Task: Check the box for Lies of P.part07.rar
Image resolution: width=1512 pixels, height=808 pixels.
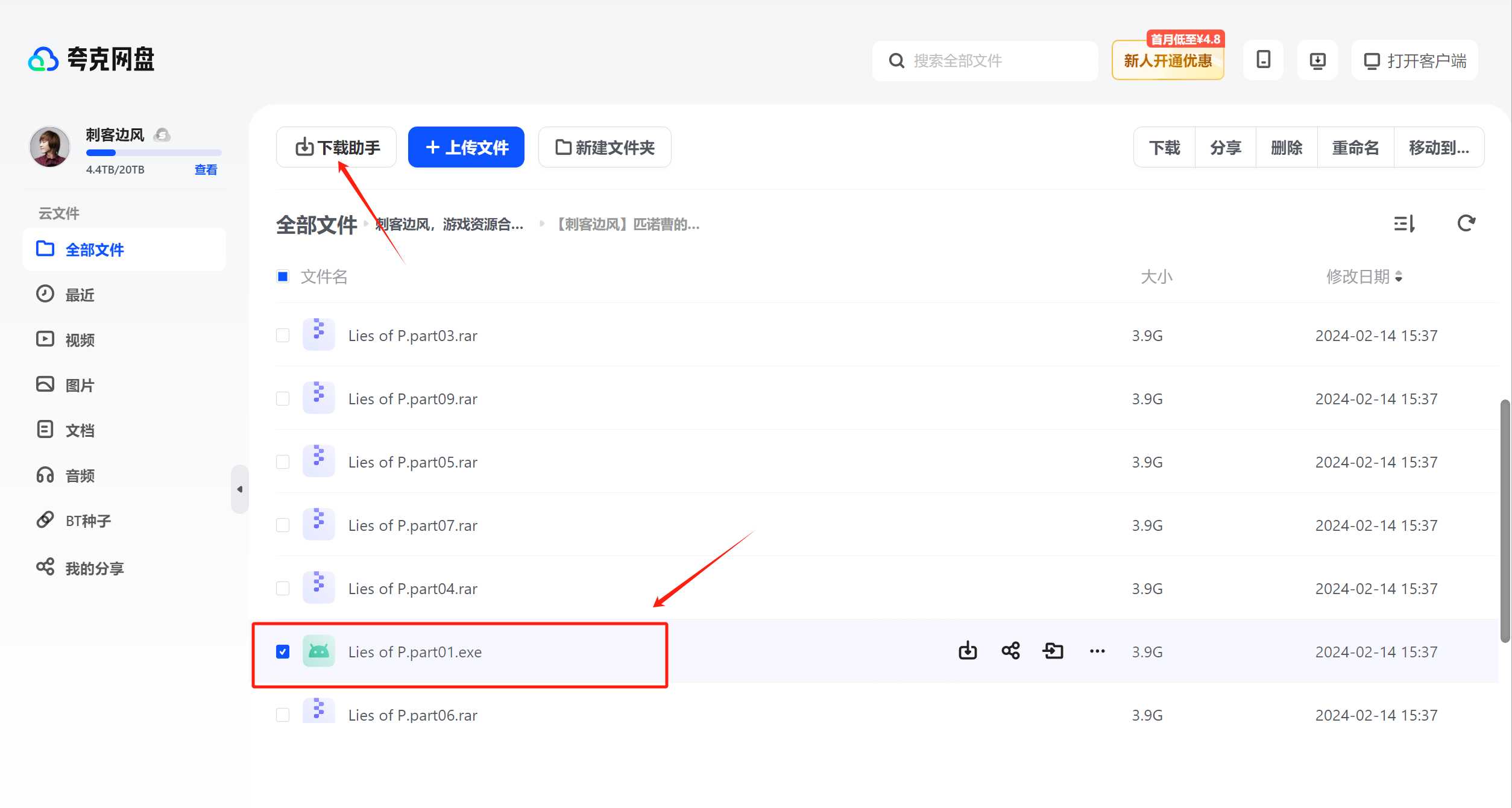Action: 283,525
